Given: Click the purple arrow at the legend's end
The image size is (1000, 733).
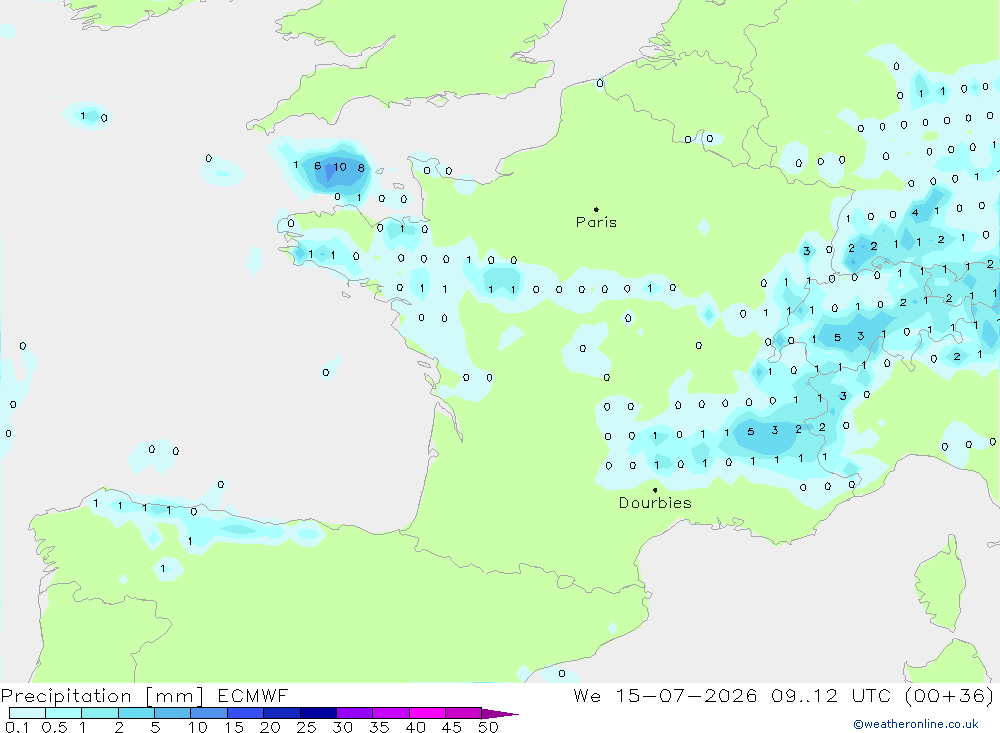Looking at the screenshot, I should [501, 714].
